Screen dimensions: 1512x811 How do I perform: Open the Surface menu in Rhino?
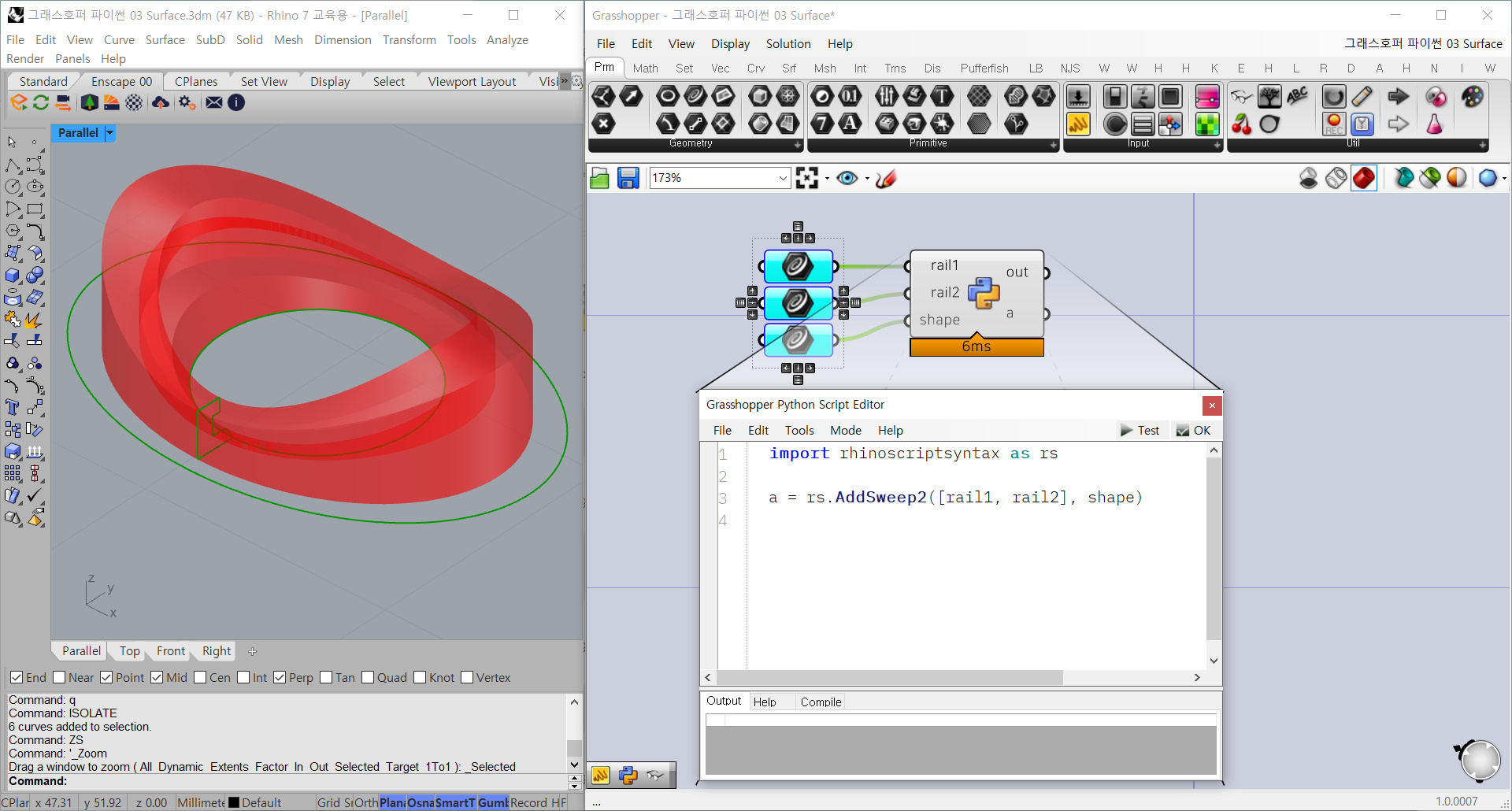[x=165, y=40]
